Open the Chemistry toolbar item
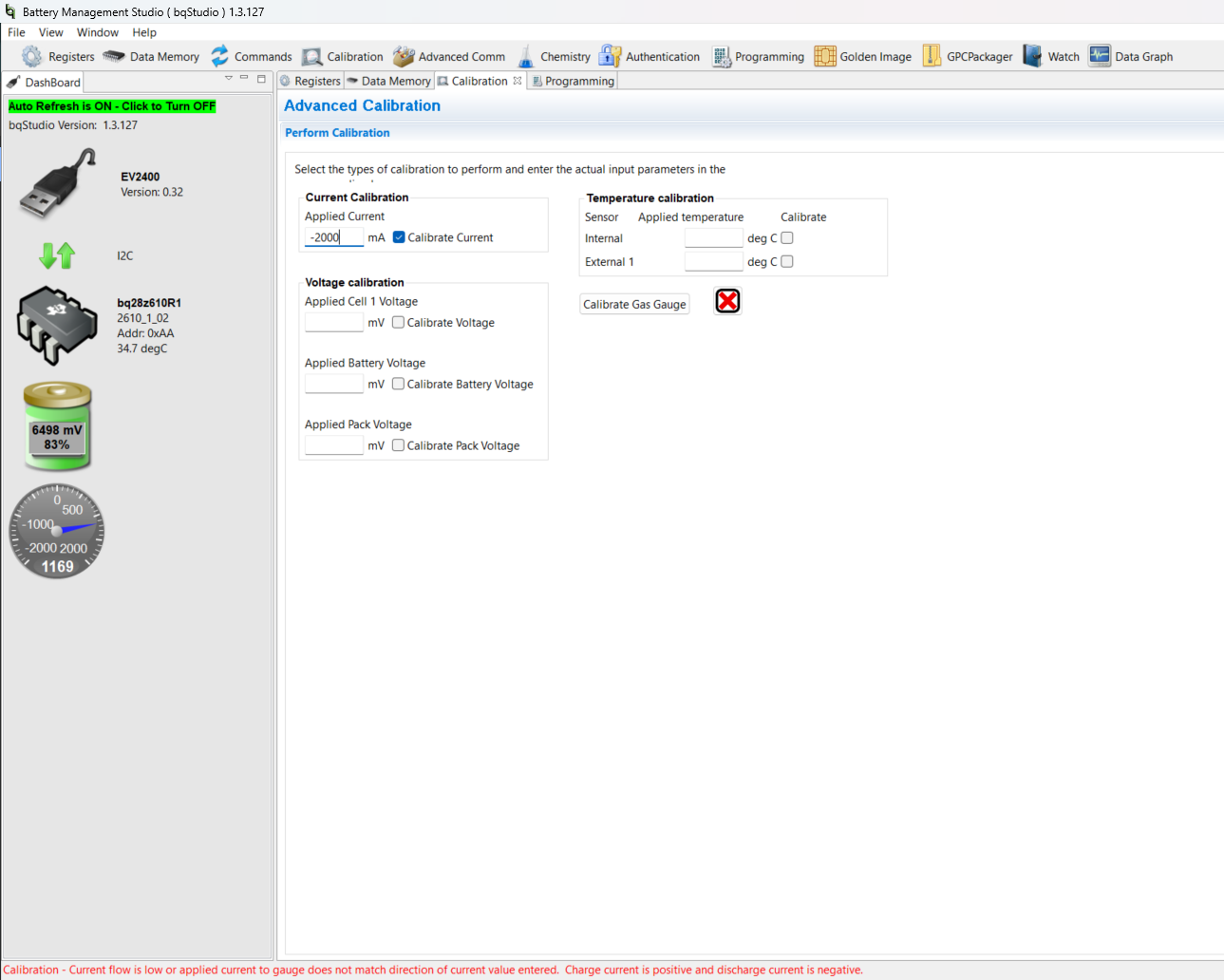 tap(554, 57)
